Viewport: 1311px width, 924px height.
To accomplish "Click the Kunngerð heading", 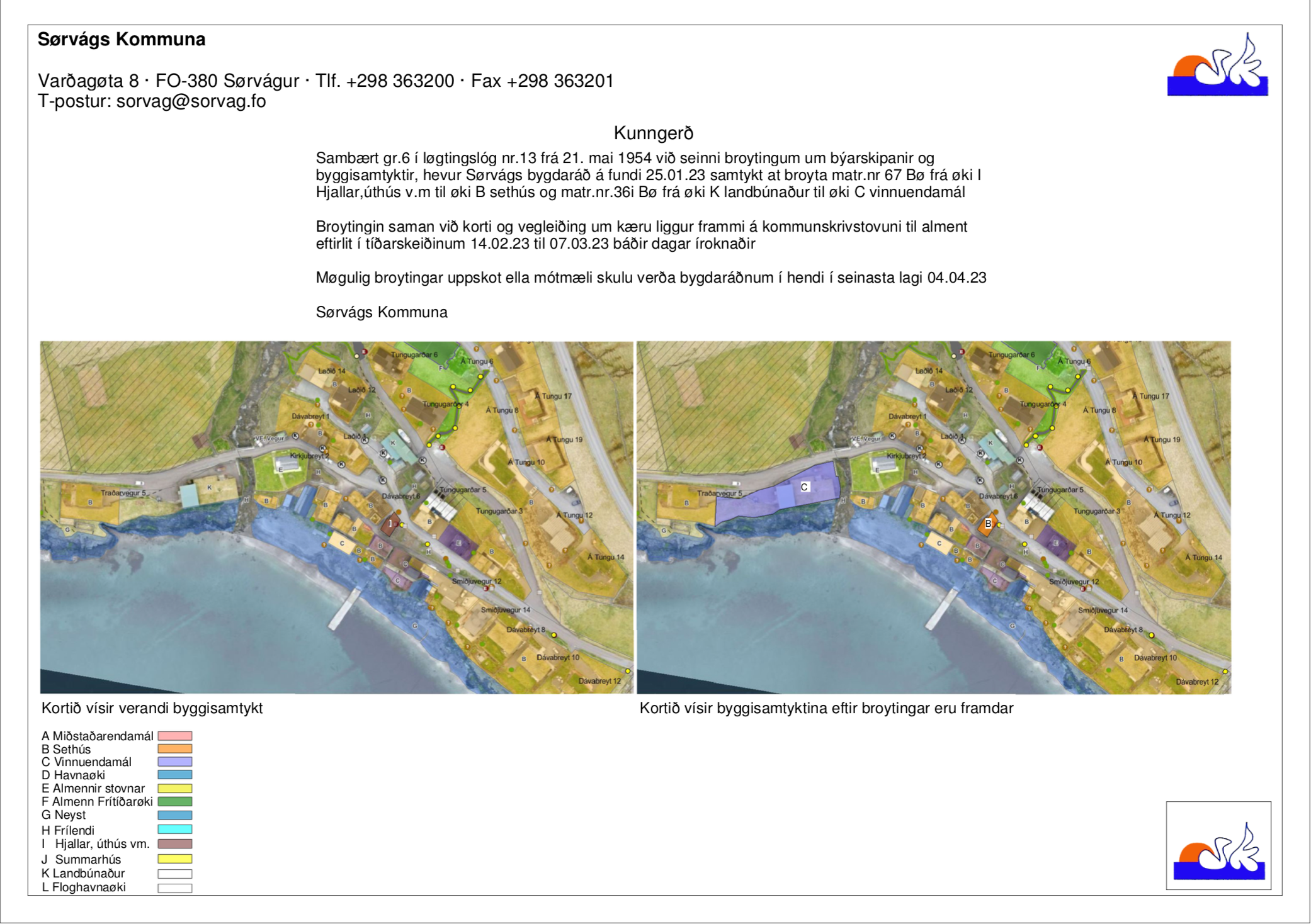I will tap(654, 133).
